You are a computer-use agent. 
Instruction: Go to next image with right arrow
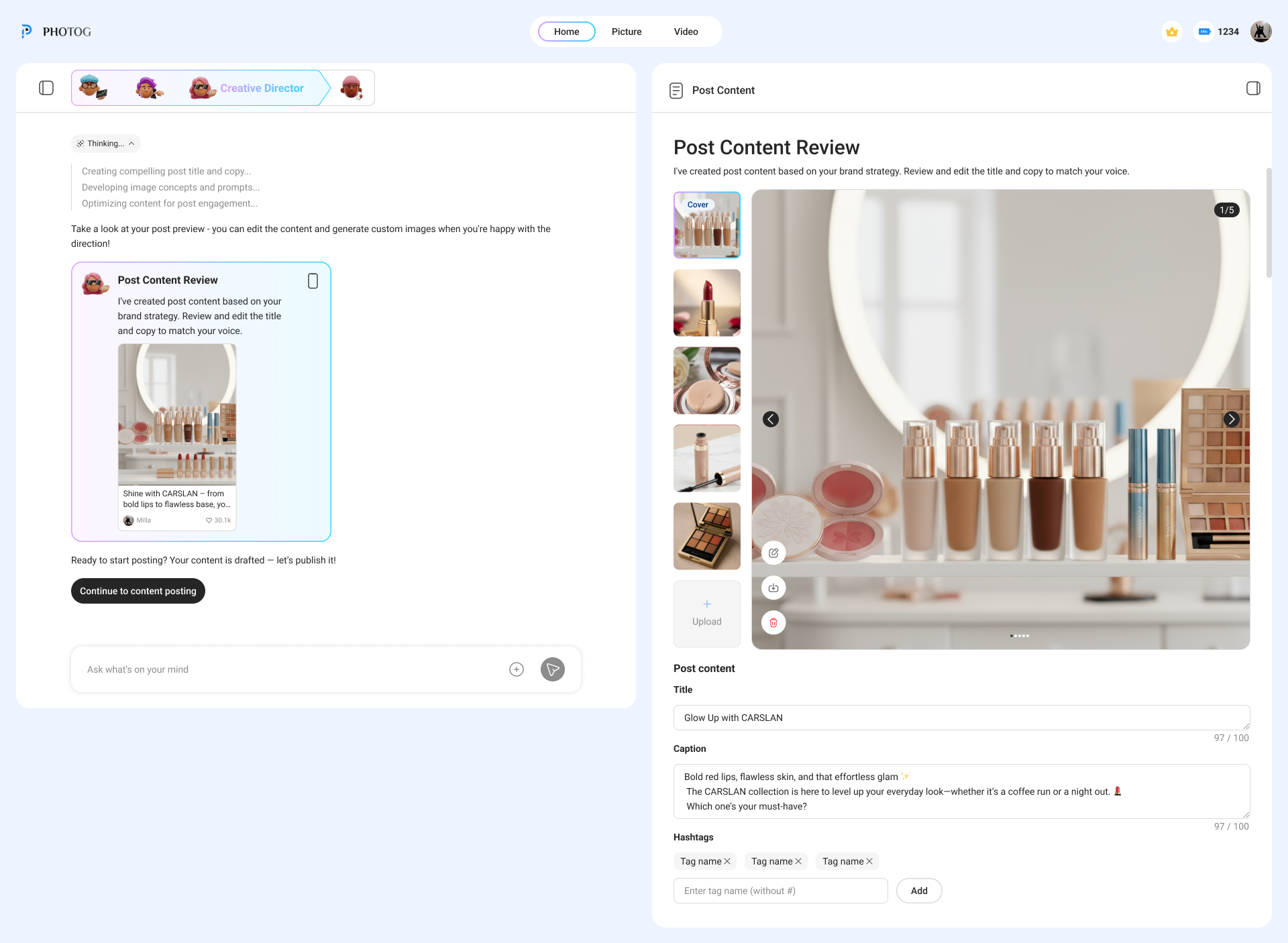point(1231,419)
